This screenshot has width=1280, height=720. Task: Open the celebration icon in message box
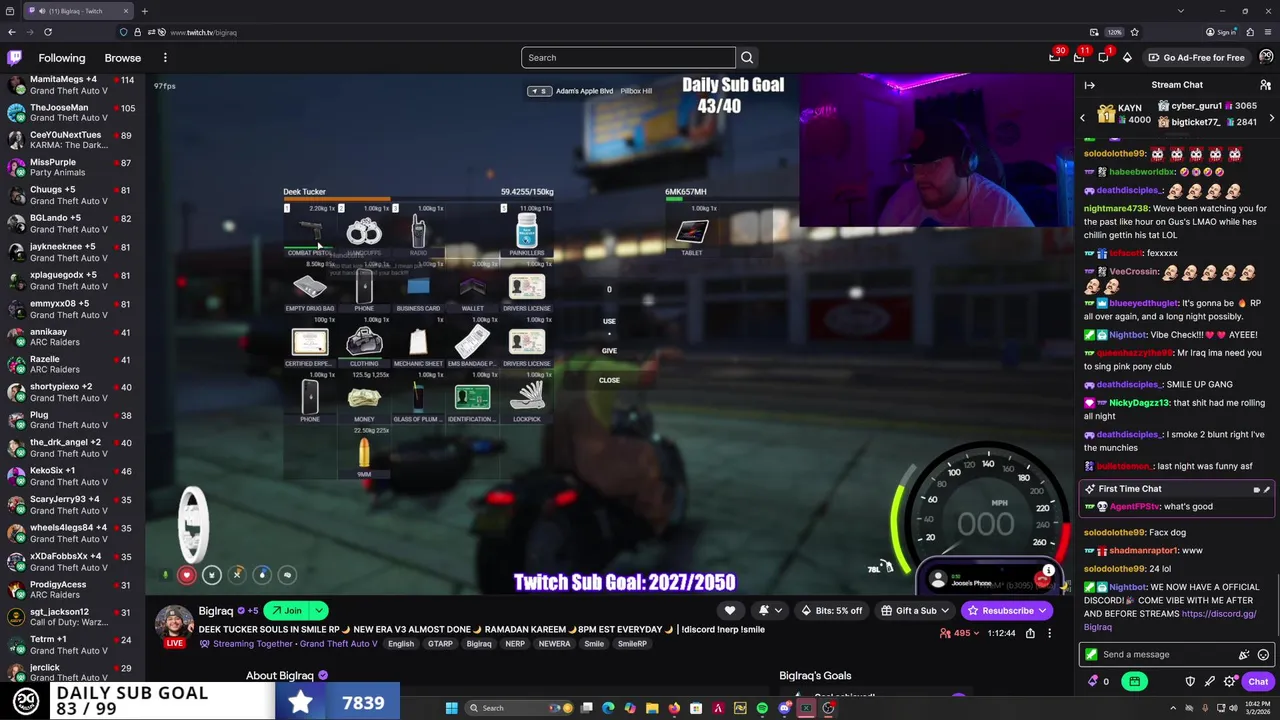(1244, 655)
